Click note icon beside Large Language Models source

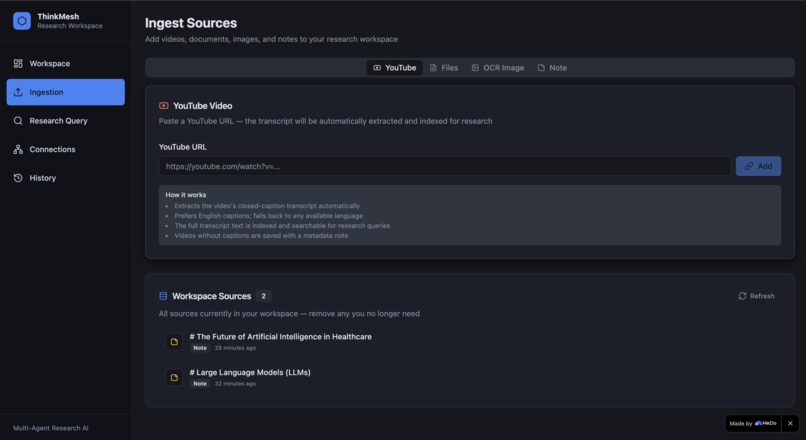(x=174, y=378)
